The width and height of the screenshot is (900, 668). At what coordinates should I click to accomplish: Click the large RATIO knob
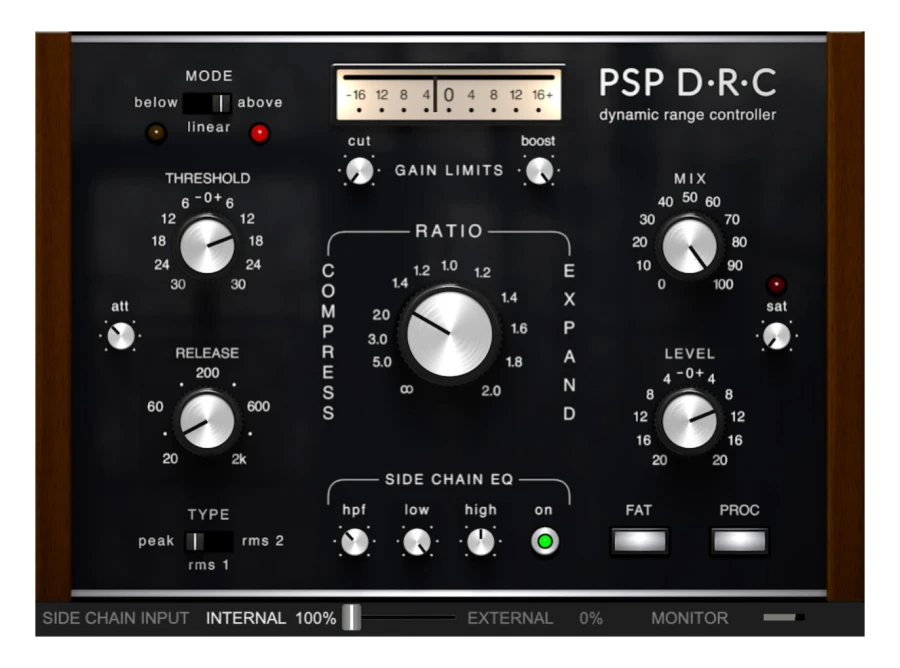(x=449, y=334)
